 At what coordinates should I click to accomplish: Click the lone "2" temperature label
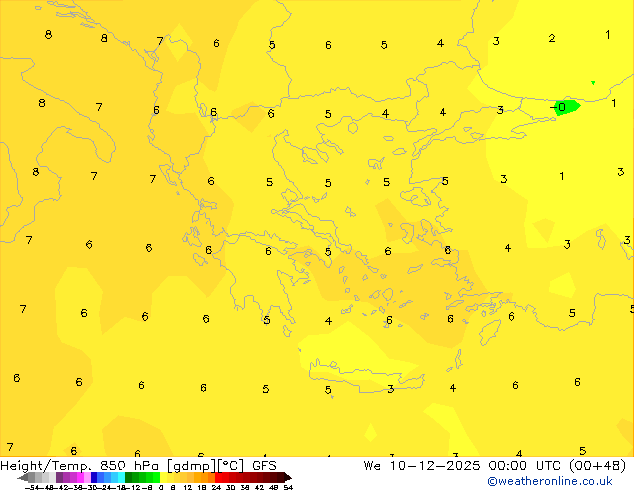click(x=552, y=38)
